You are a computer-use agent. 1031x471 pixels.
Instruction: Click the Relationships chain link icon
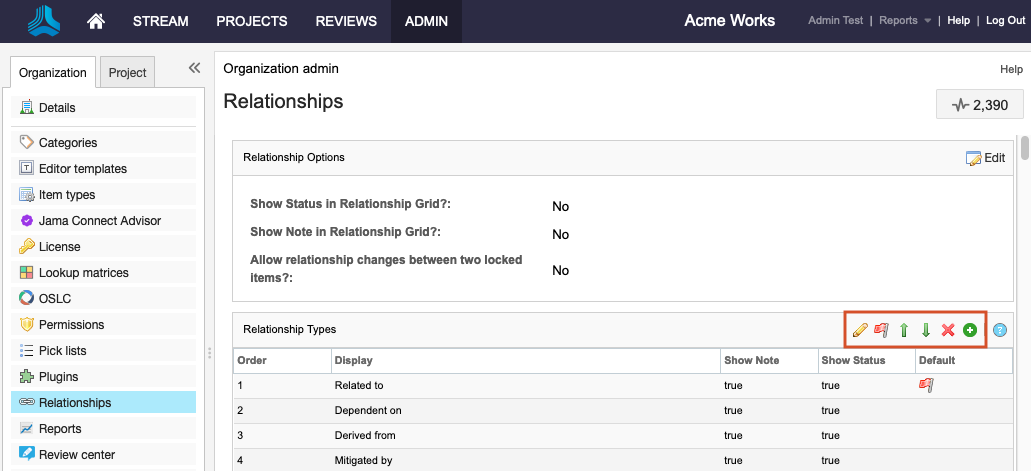pos(26,402)
